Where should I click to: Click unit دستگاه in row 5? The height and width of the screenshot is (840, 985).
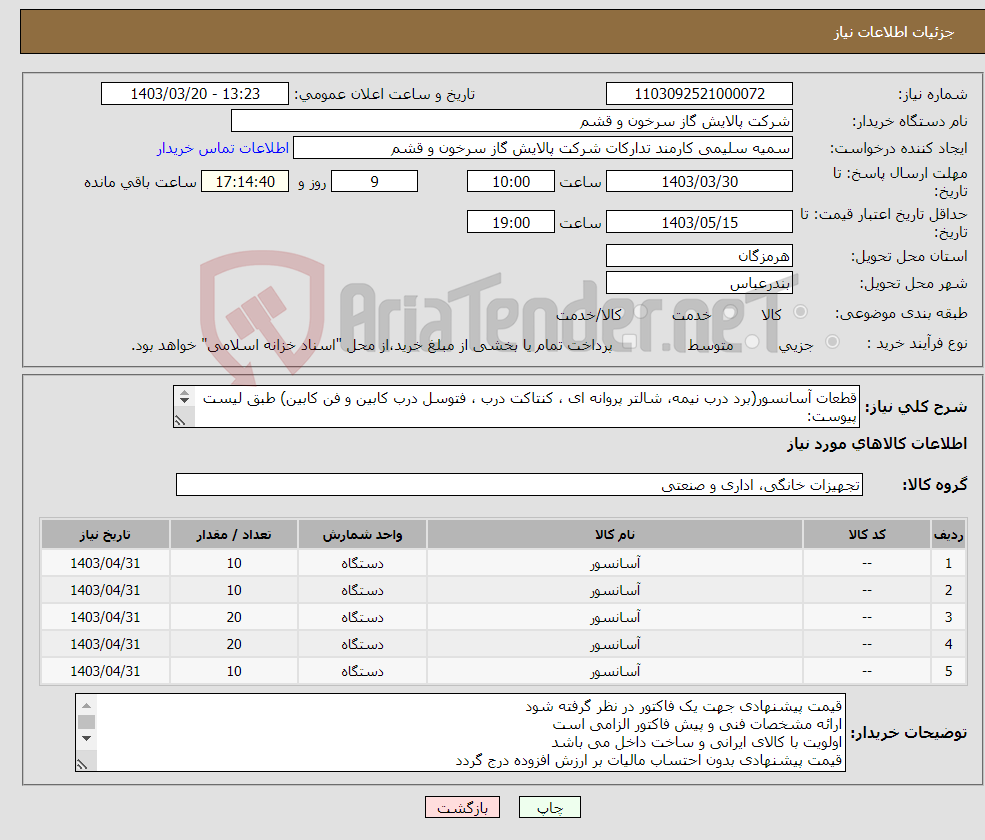click(362, 672)
